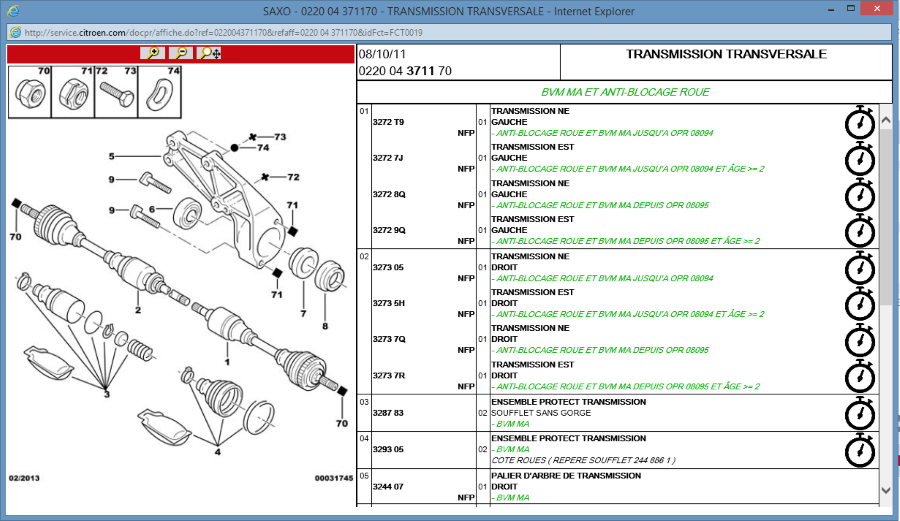Click part reference 3273 05
The width and height of the screenshot is (900, 521).
click(x=388, y=267)
